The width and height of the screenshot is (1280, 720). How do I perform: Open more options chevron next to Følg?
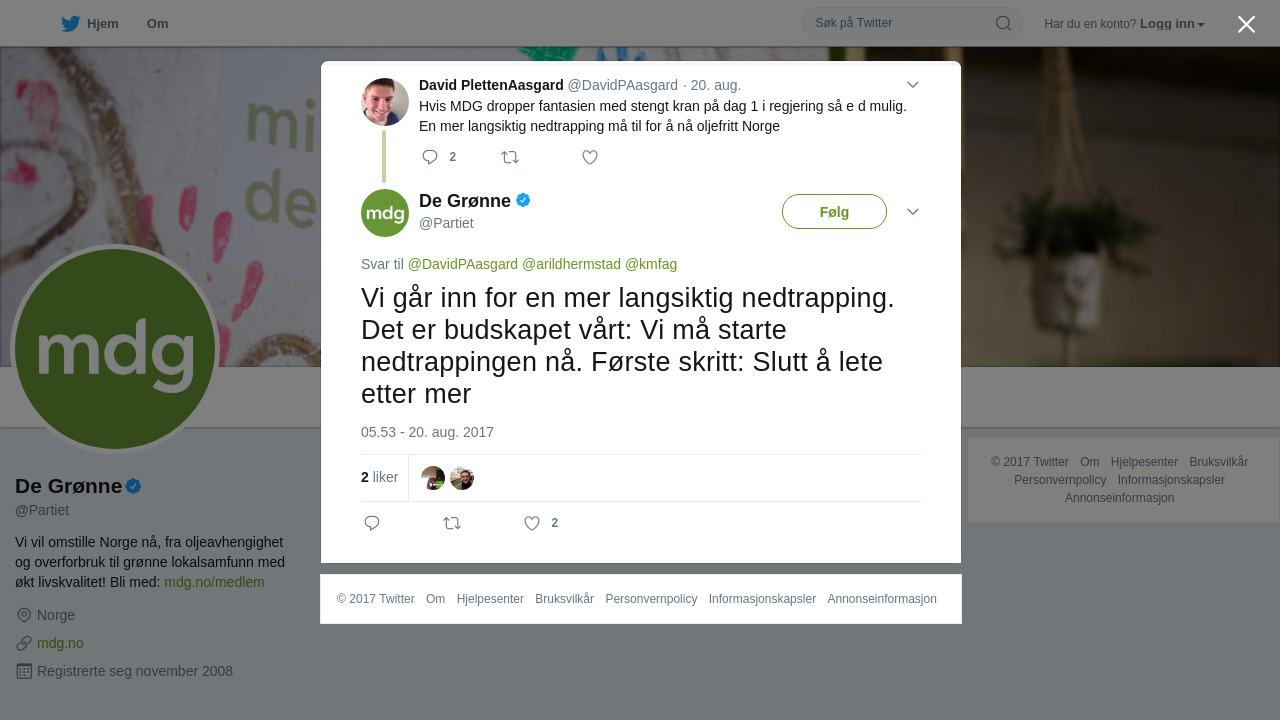coord(913,211)
